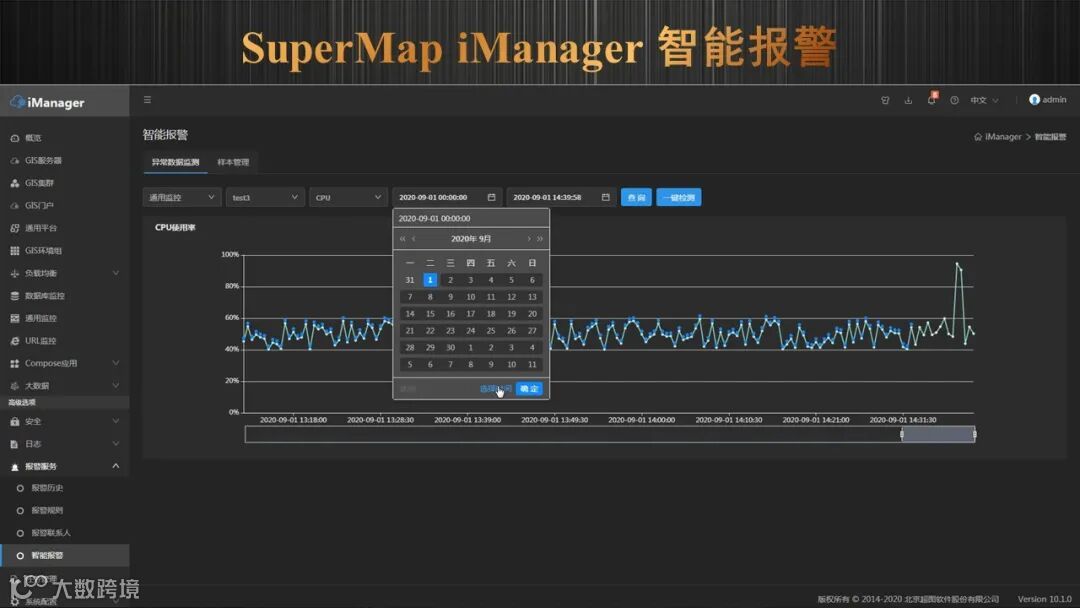Click the 一键检测 button
1080x608 pixels.
pyautogui.click(x=678, y=198)
